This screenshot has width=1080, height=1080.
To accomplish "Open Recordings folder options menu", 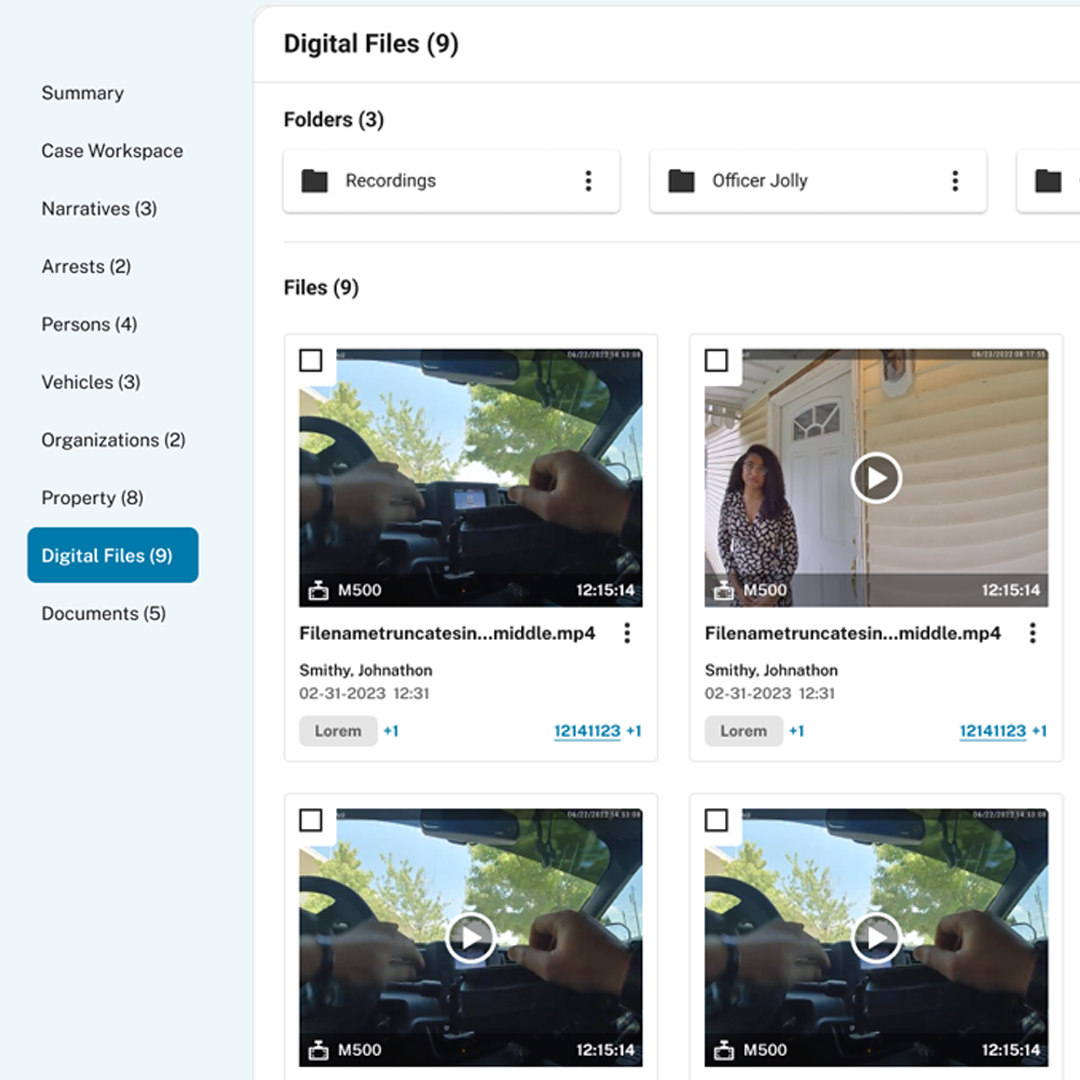I will tap(588, 181).
